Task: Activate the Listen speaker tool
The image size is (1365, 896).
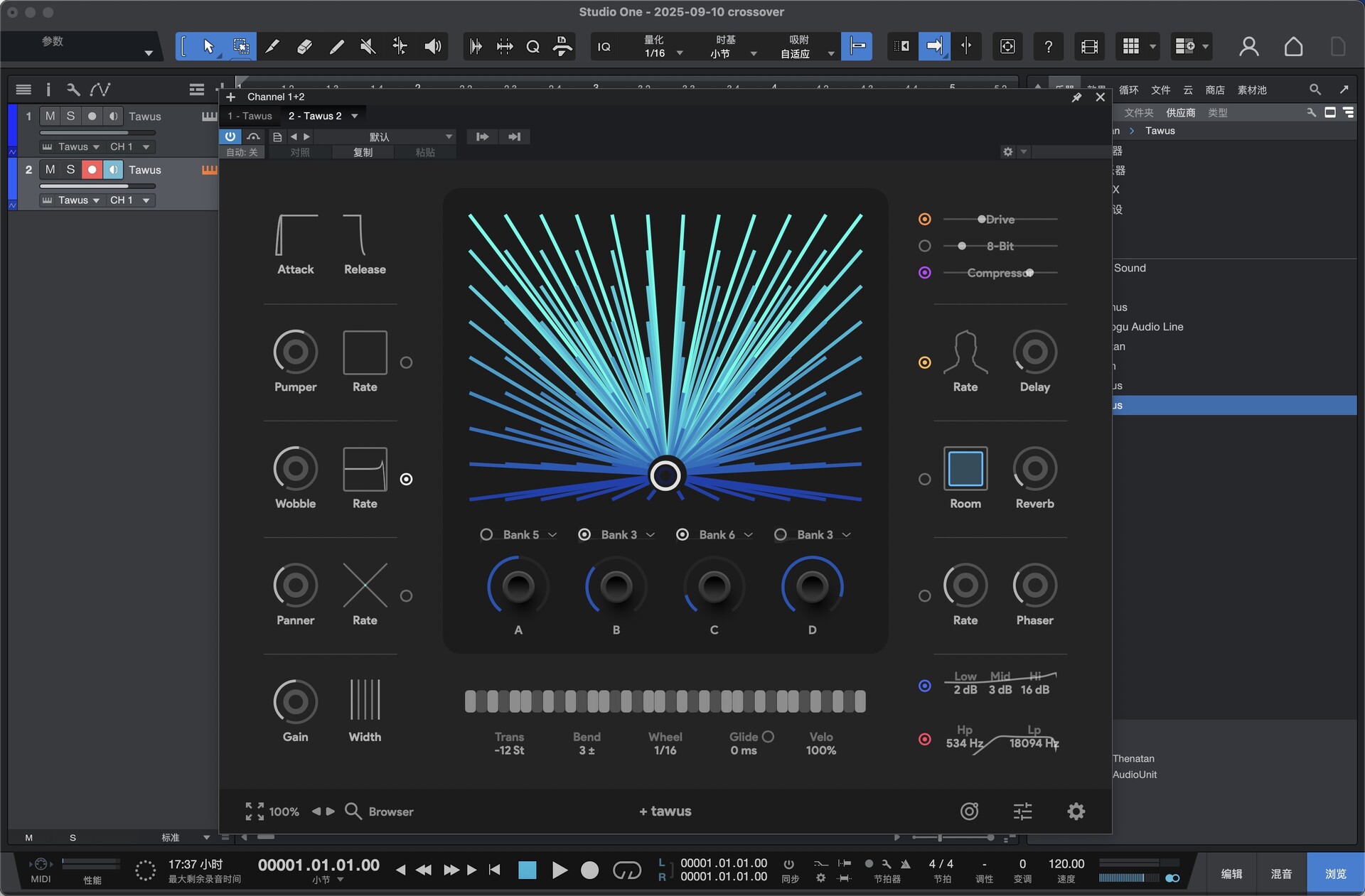Action: click(432, 46)
